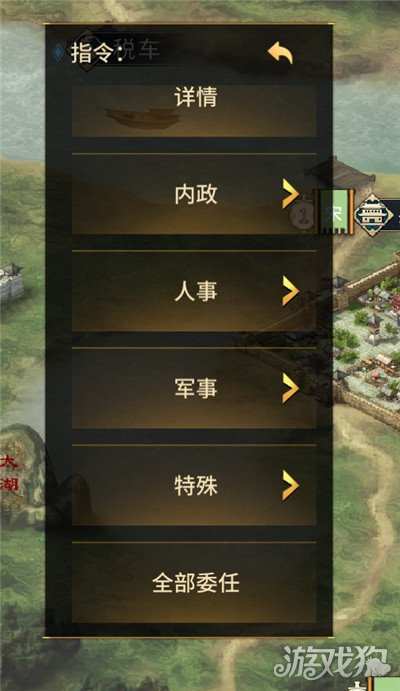Open the 人事 personnel menu
400x691 pixels.
click(x=194, y=291)
